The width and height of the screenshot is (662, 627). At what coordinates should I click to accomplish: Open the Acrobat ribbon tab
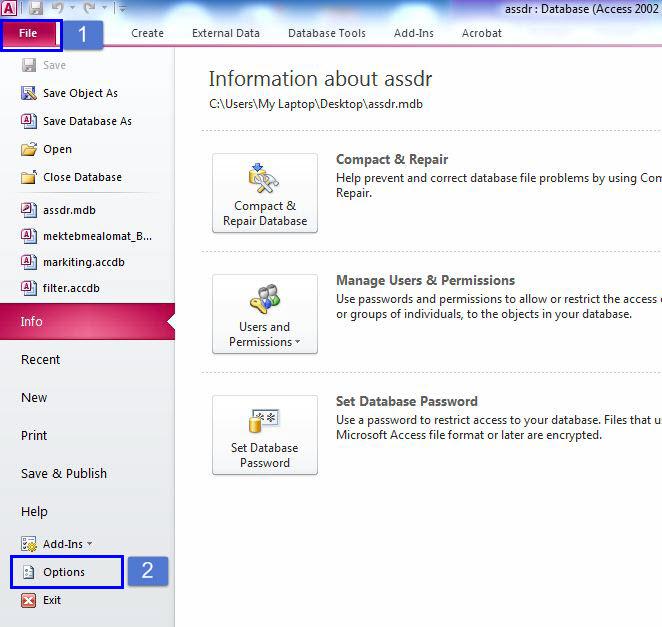481,33
